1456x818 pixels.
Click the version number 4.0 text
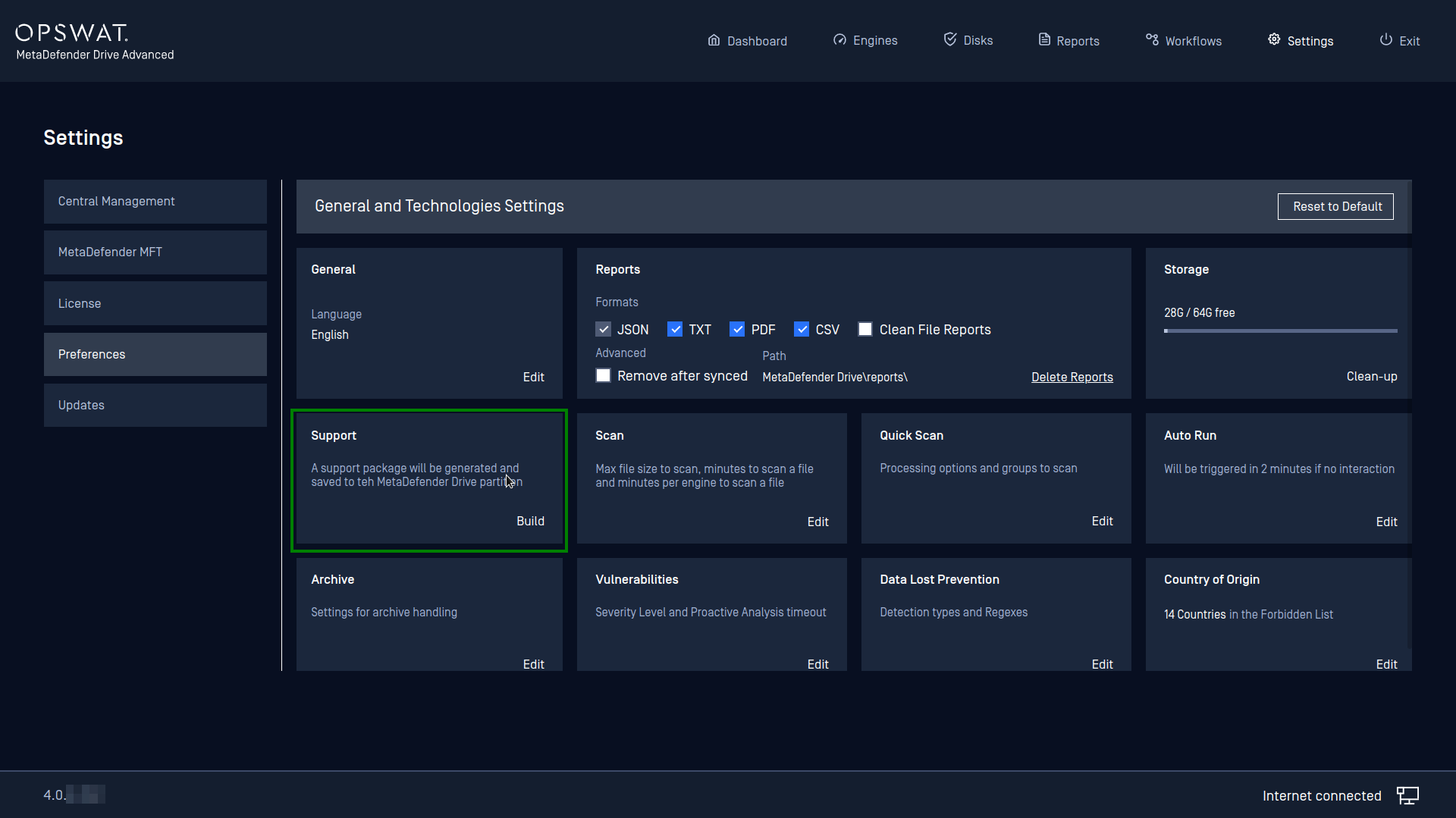[x=54, y=794]
